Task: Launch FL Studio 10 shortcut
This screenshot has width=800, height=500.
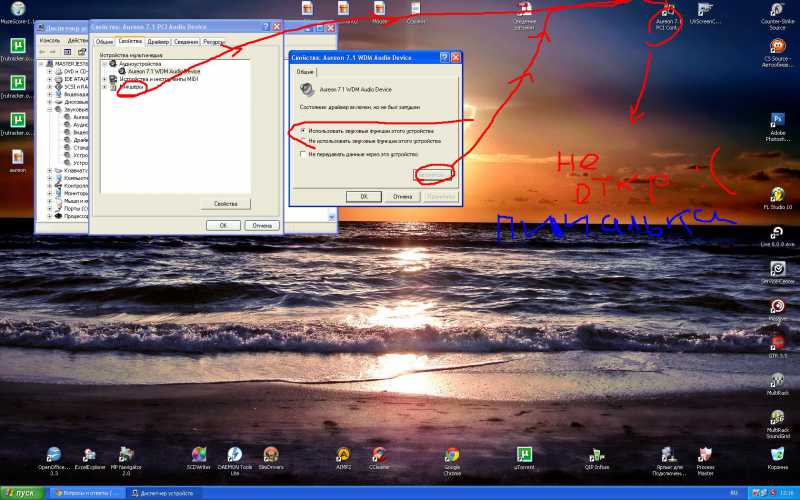Action: pyautogui.click(x=777, y=195)
